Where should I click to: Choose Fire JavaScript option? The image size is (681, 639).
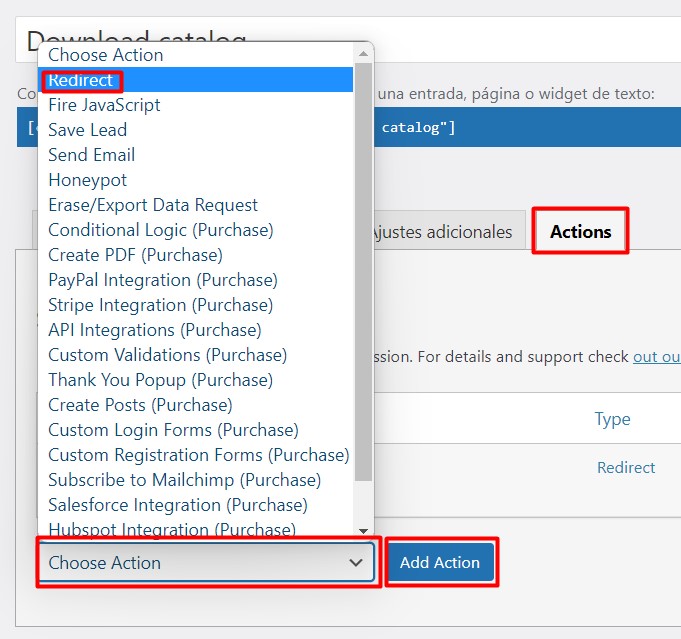pos(104,105)
